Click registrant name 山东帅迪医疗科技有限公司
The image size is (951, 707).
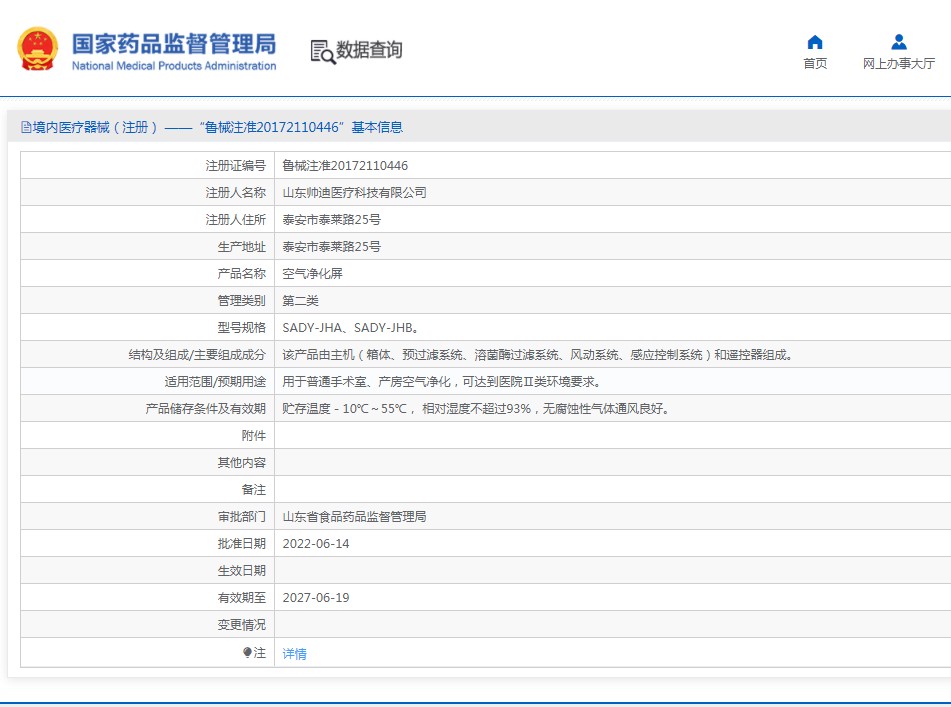[354, 192]
